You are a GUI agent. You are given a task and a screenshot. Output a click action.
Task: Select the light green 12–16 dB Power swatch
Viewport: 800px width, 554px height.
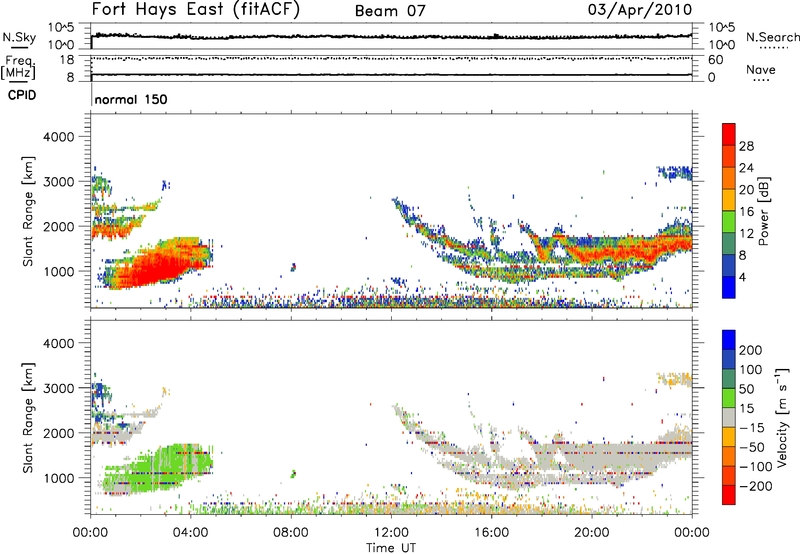(x=729, y=222)
